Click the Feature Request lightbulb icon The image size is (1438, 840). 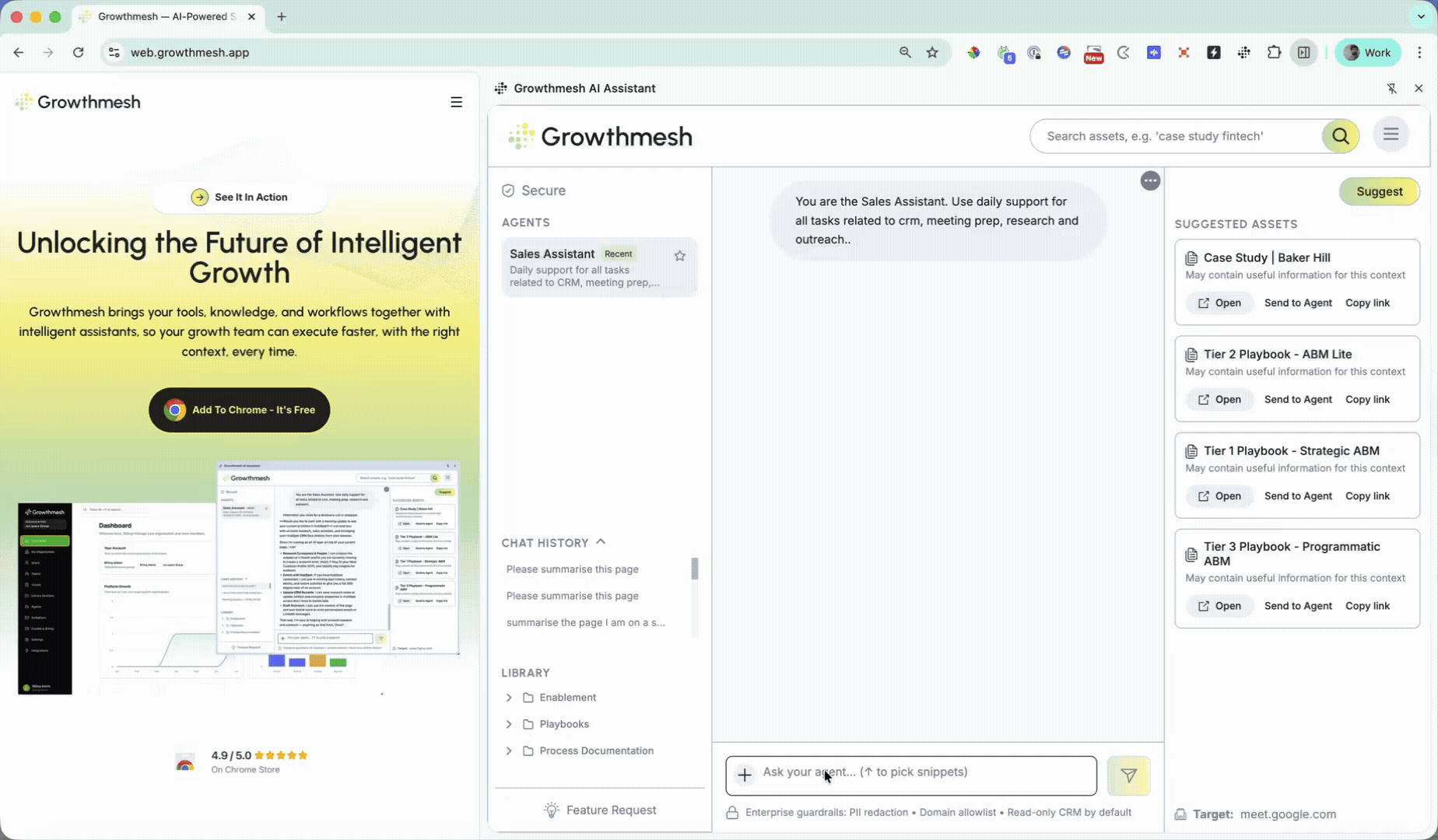point(551,810)
